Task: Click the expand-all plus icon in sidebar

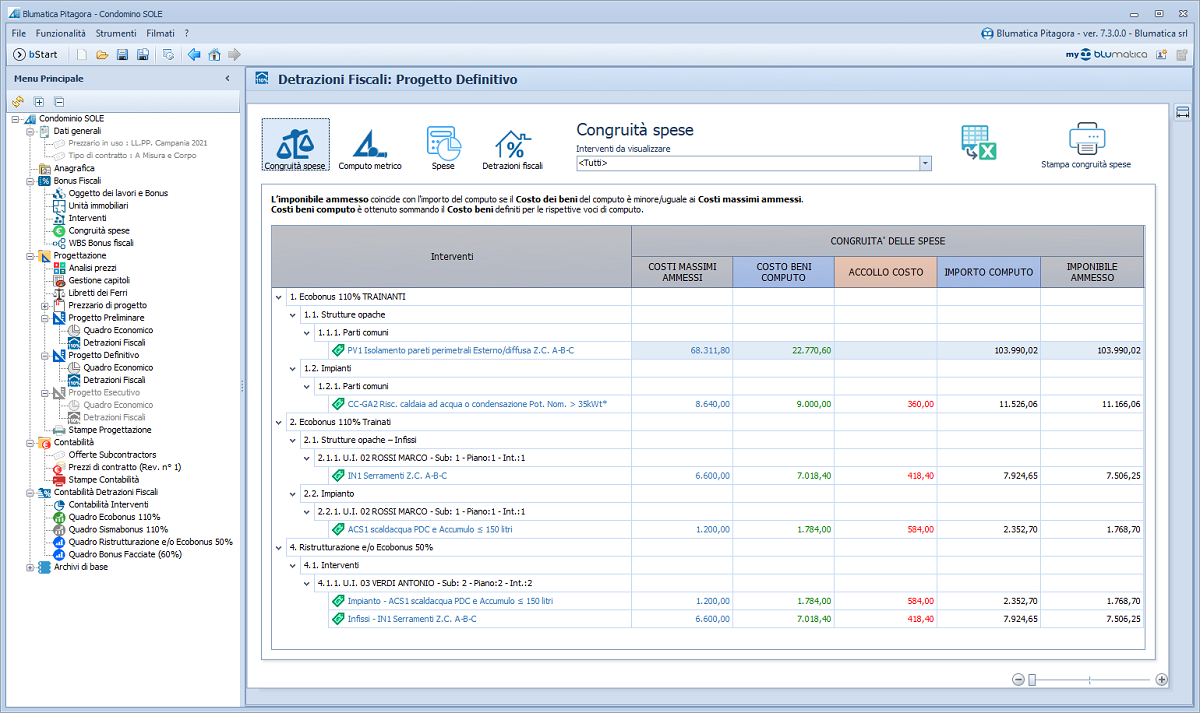Action: (x=39, y=102)
